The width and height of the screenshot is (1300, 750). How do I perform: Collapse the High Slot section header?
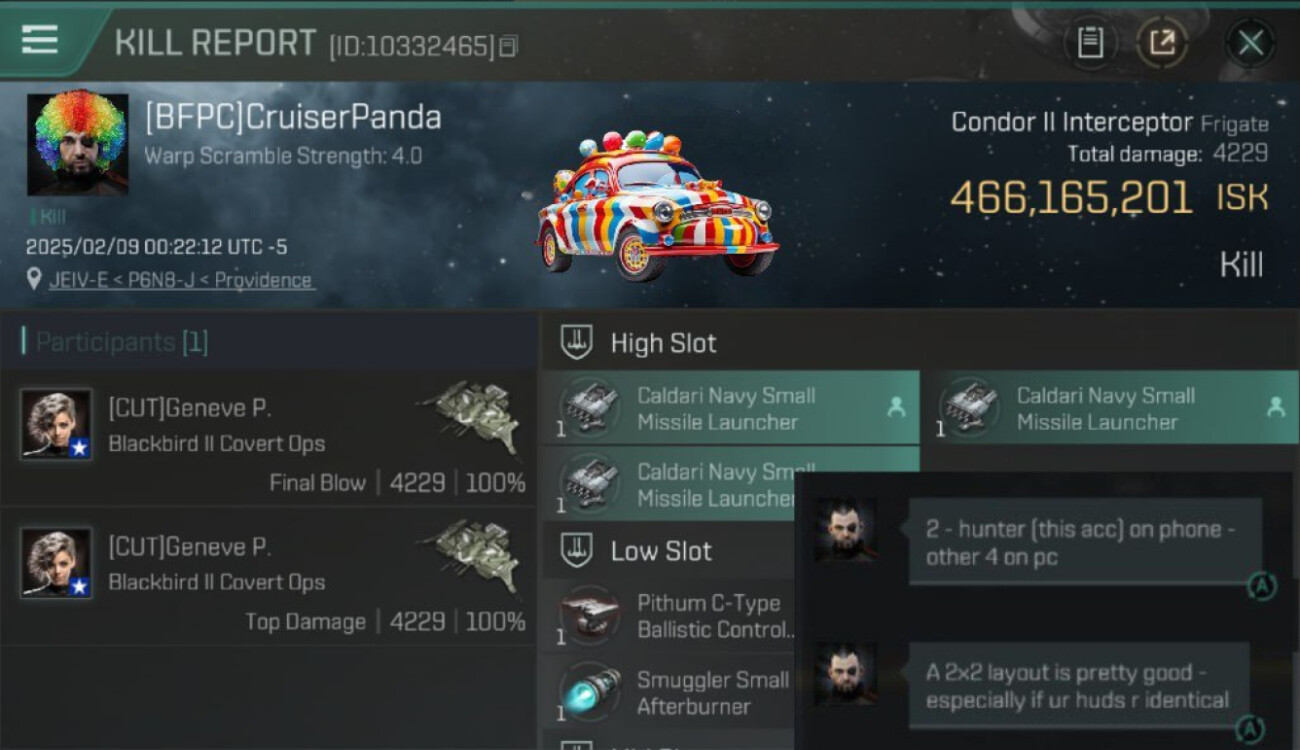[x=920, y=343]
